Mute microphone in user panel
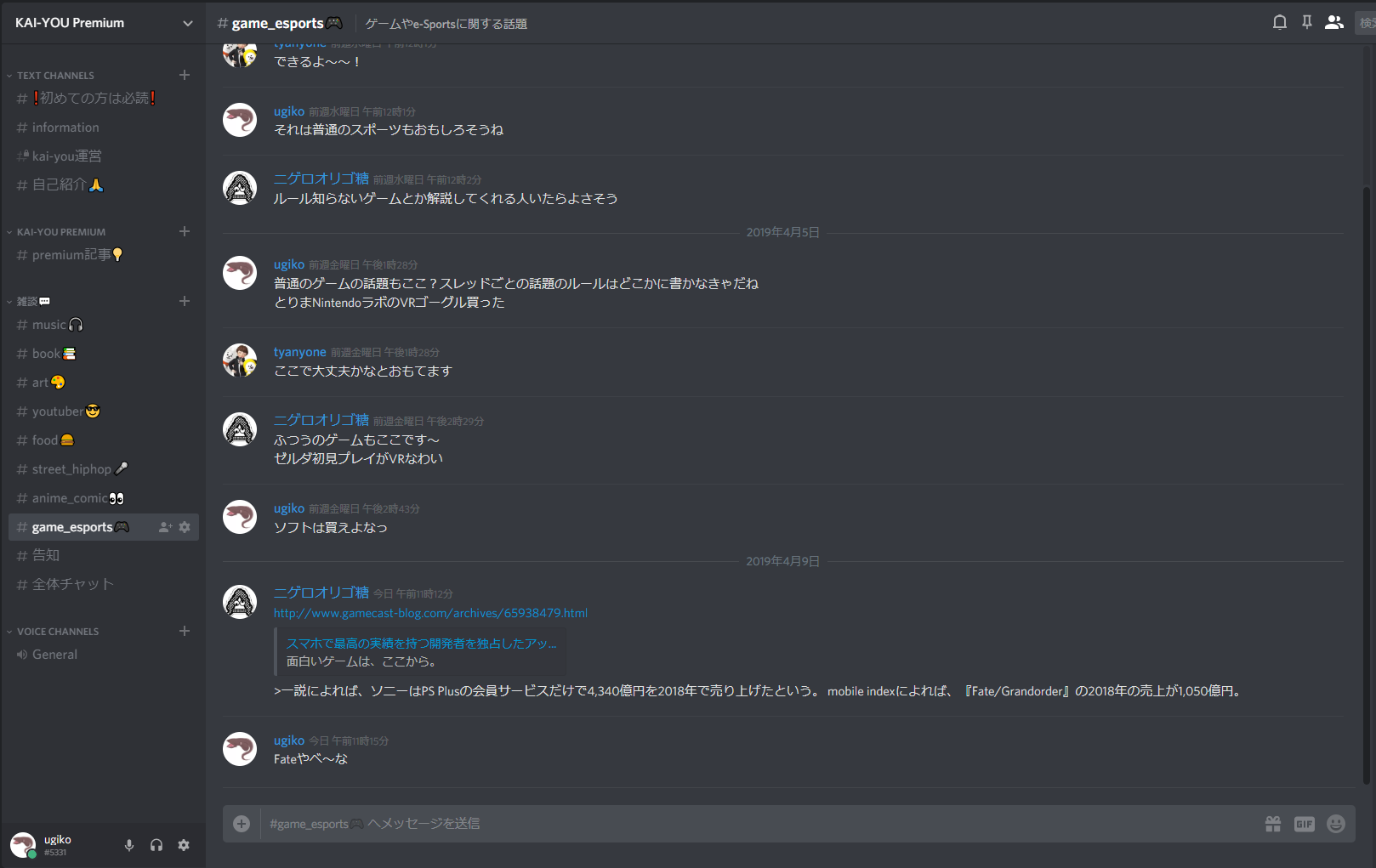Viewport: 1376px width, 868px height. [x=129, y=845]
